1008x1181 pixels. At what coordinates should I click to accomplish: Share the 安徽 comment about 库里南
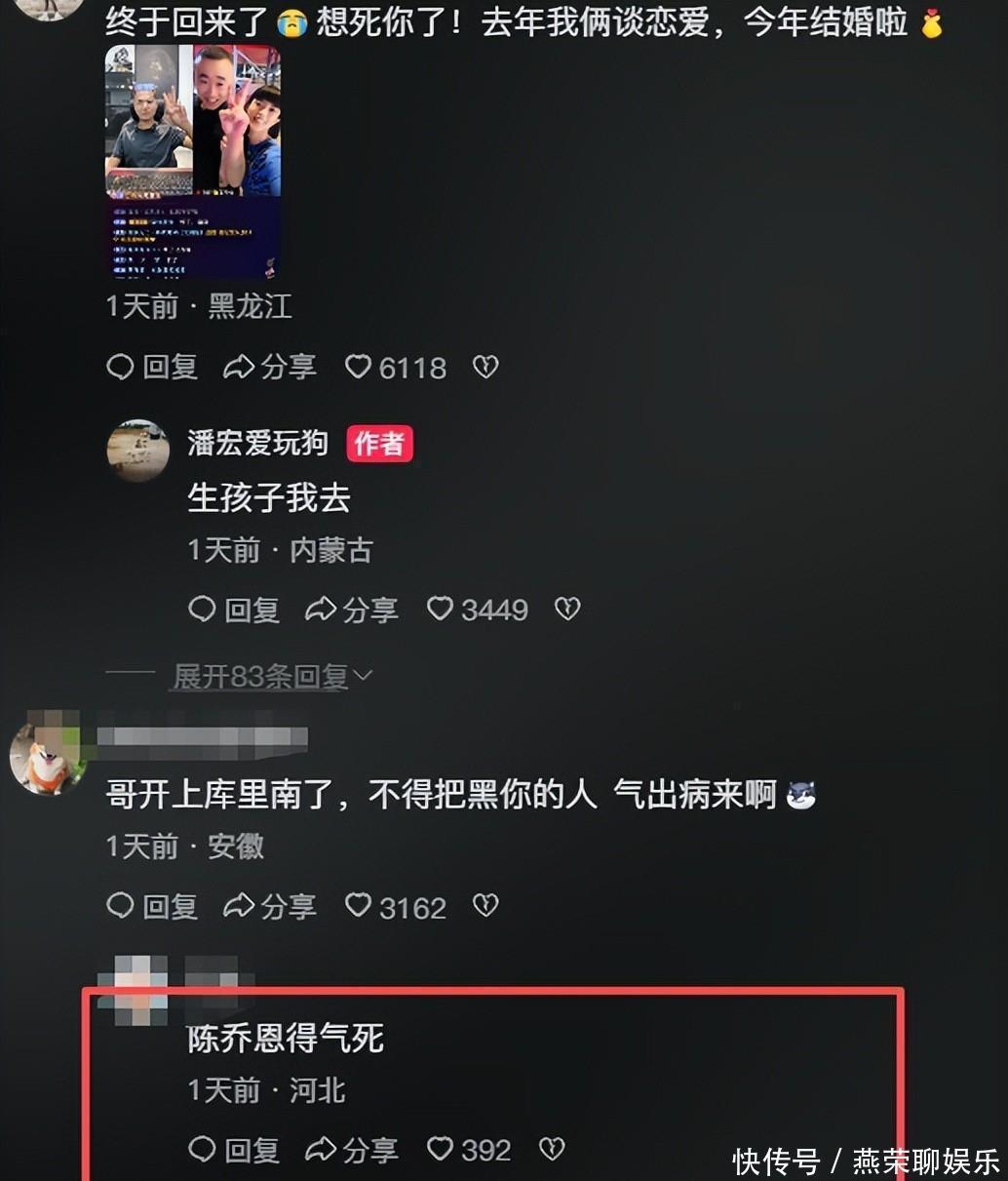(270, 906)
